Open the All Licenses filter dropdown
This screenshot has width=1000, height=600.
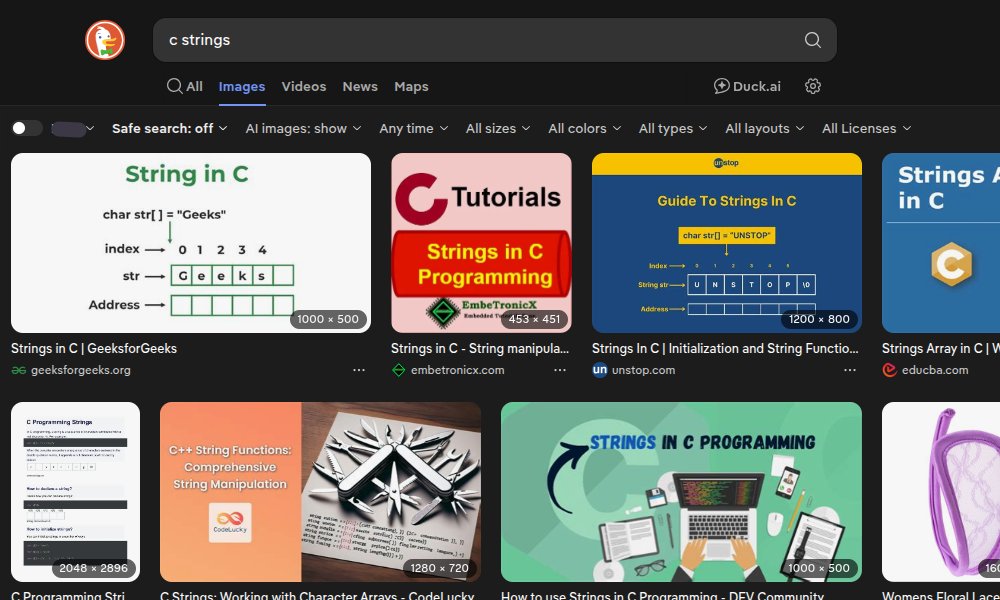tap(867, 128)
